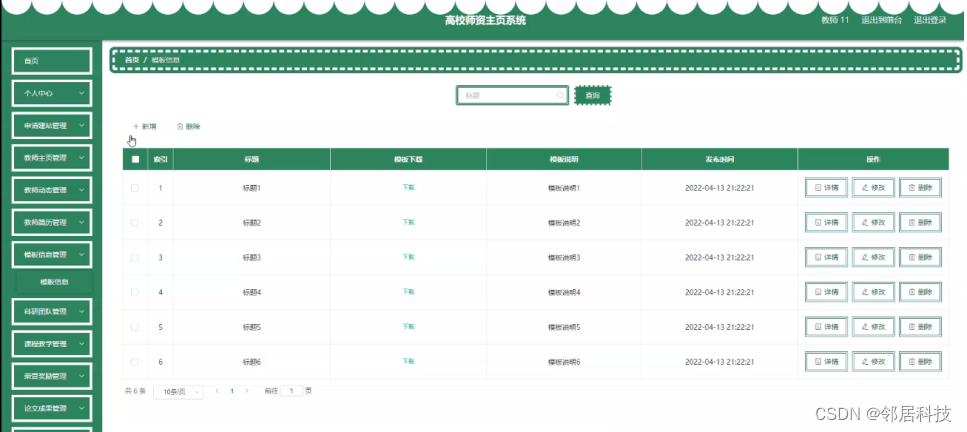967x432 pixels.
Task: Select the 模板信息 submenu item
Action: (54, 282)
